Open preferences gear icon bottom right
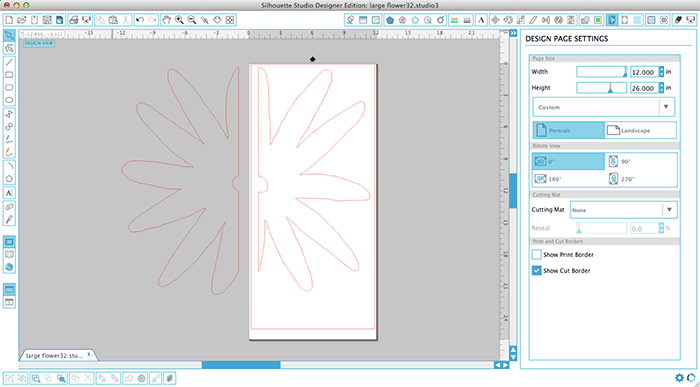 tap(679, 378)
